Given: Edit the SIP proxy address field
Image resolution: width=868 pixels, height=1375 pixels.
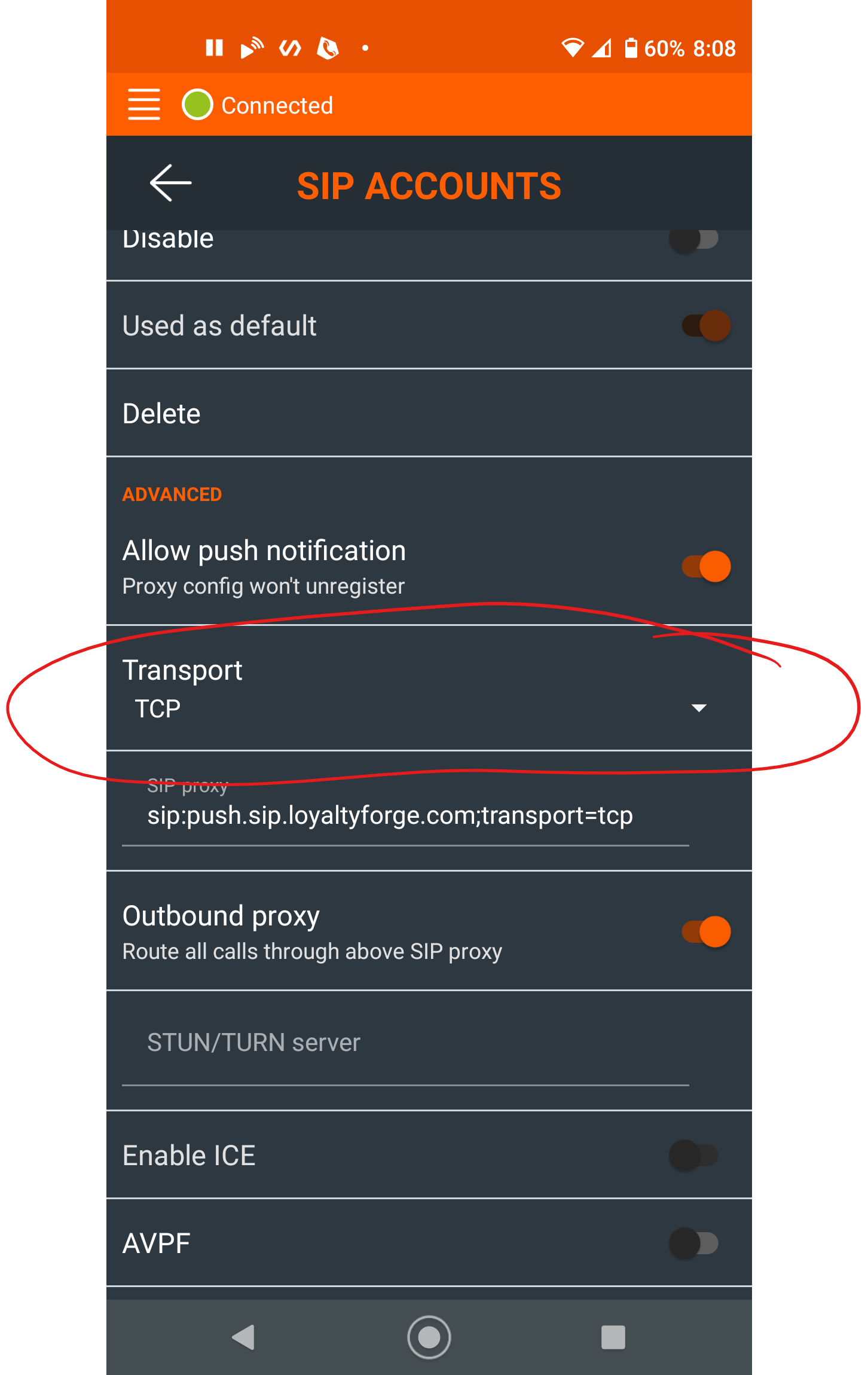Looking at the screenshot, I should pos(405,815).
